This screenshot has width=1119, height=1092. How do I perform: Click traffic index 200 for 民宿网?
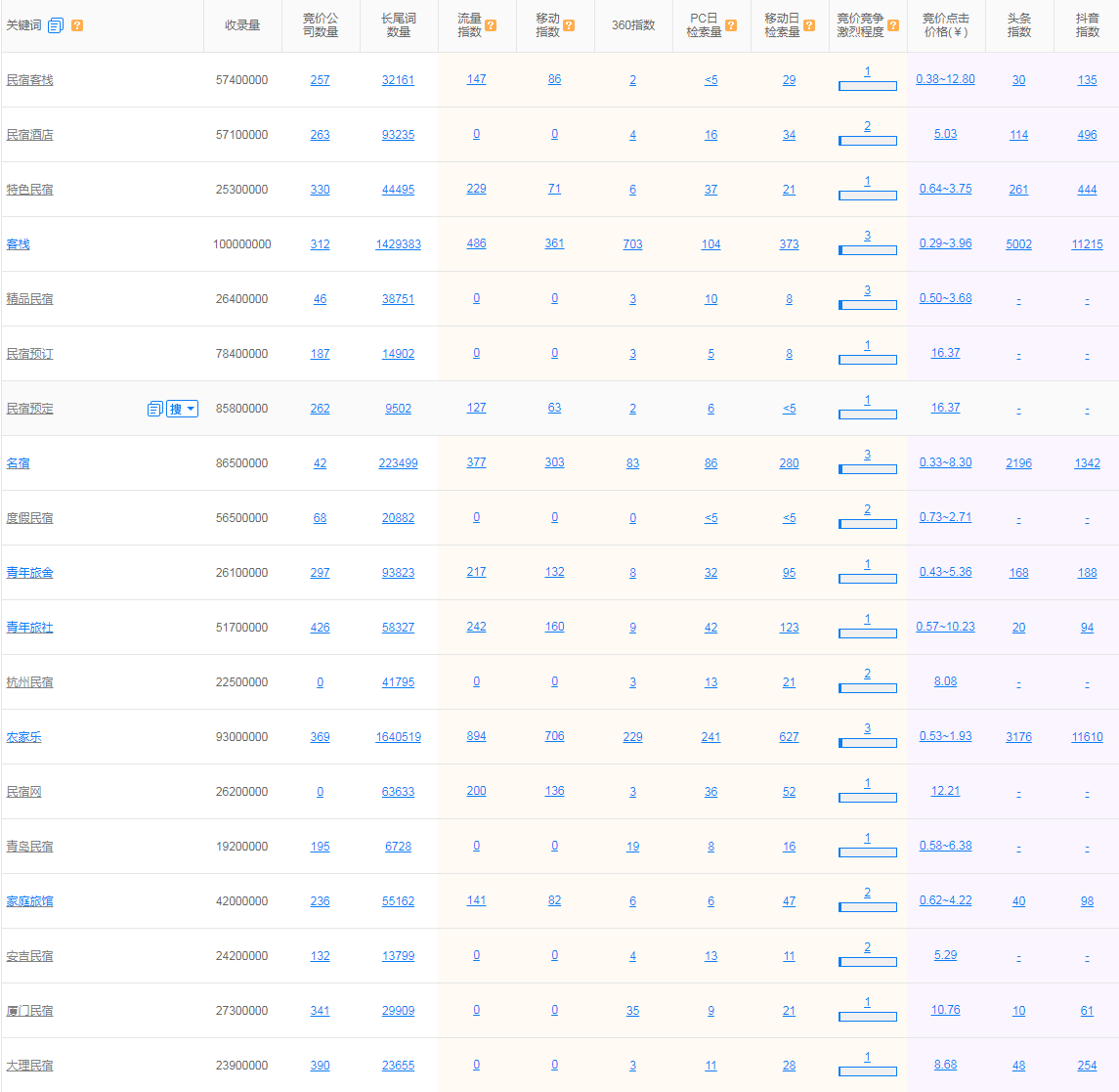pos(477,792)
